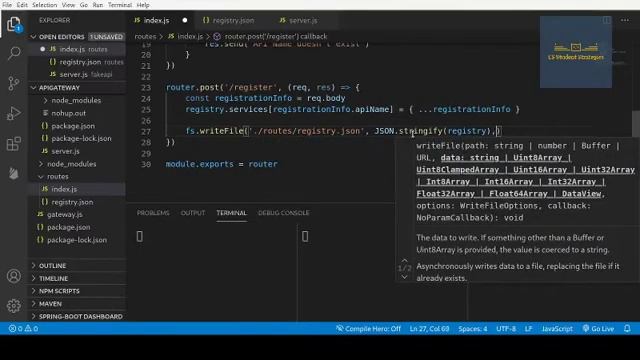Switch to the Problems panel tab

pos(153,213)
